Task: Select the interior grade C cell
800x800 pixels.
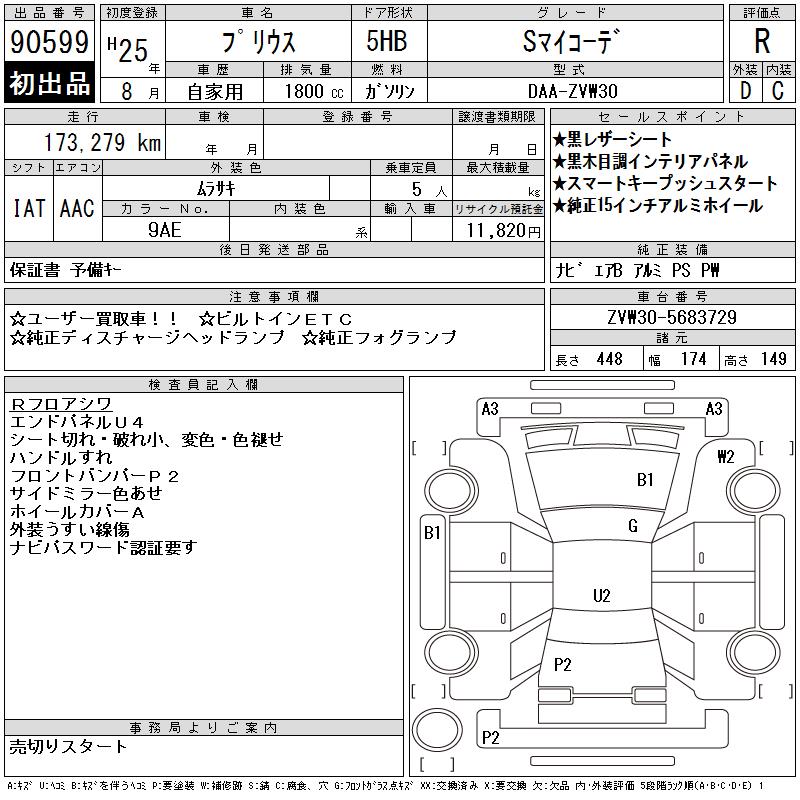Action: coord(778,90)
